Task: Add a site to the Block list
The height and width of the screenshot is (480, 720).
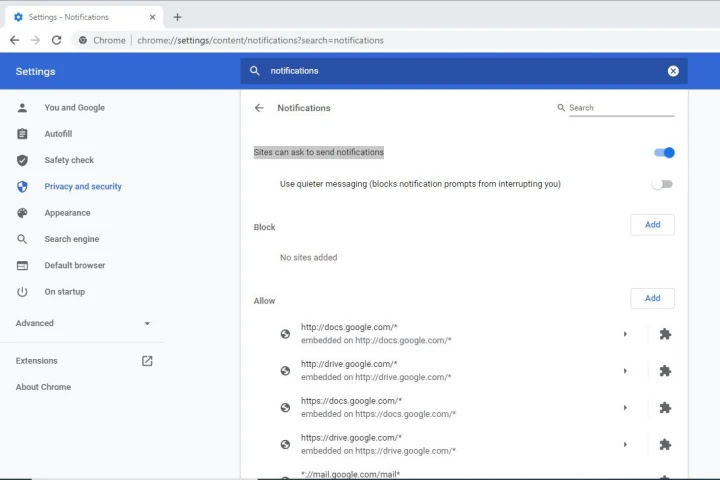Action: click(x=652, y=225)
